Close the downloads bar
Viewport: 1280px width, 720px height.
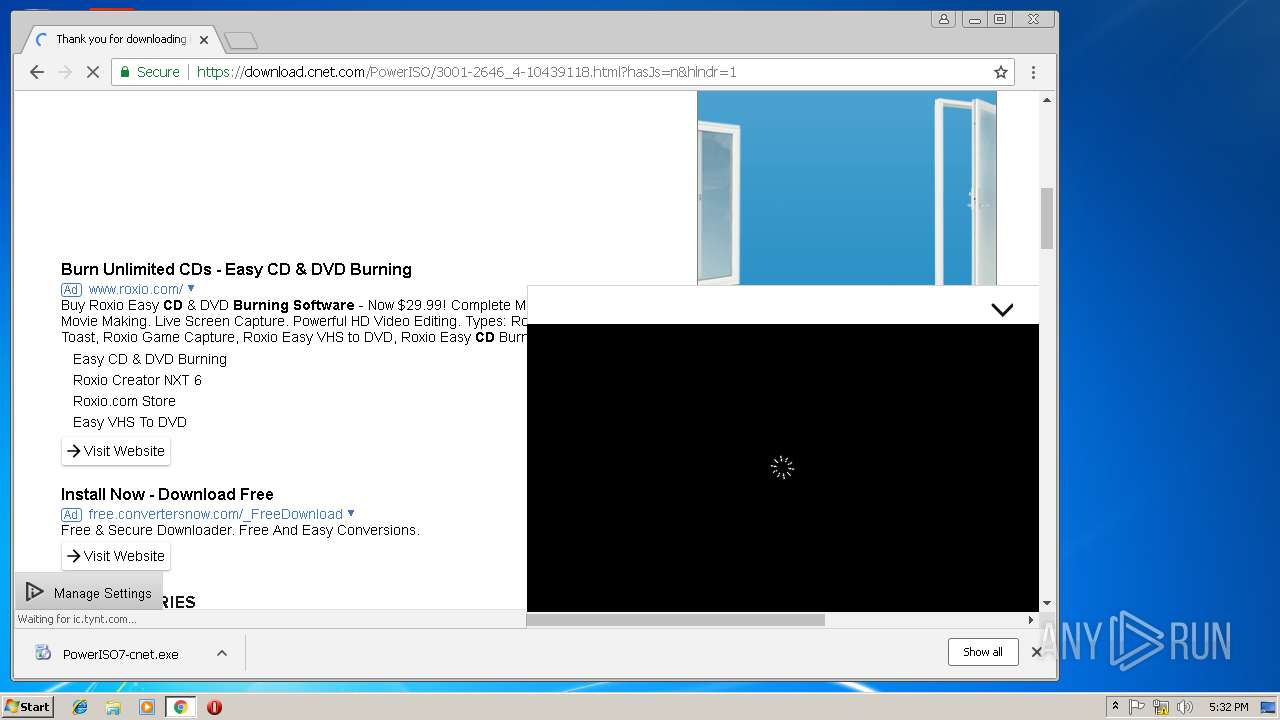click(1037, 652)
